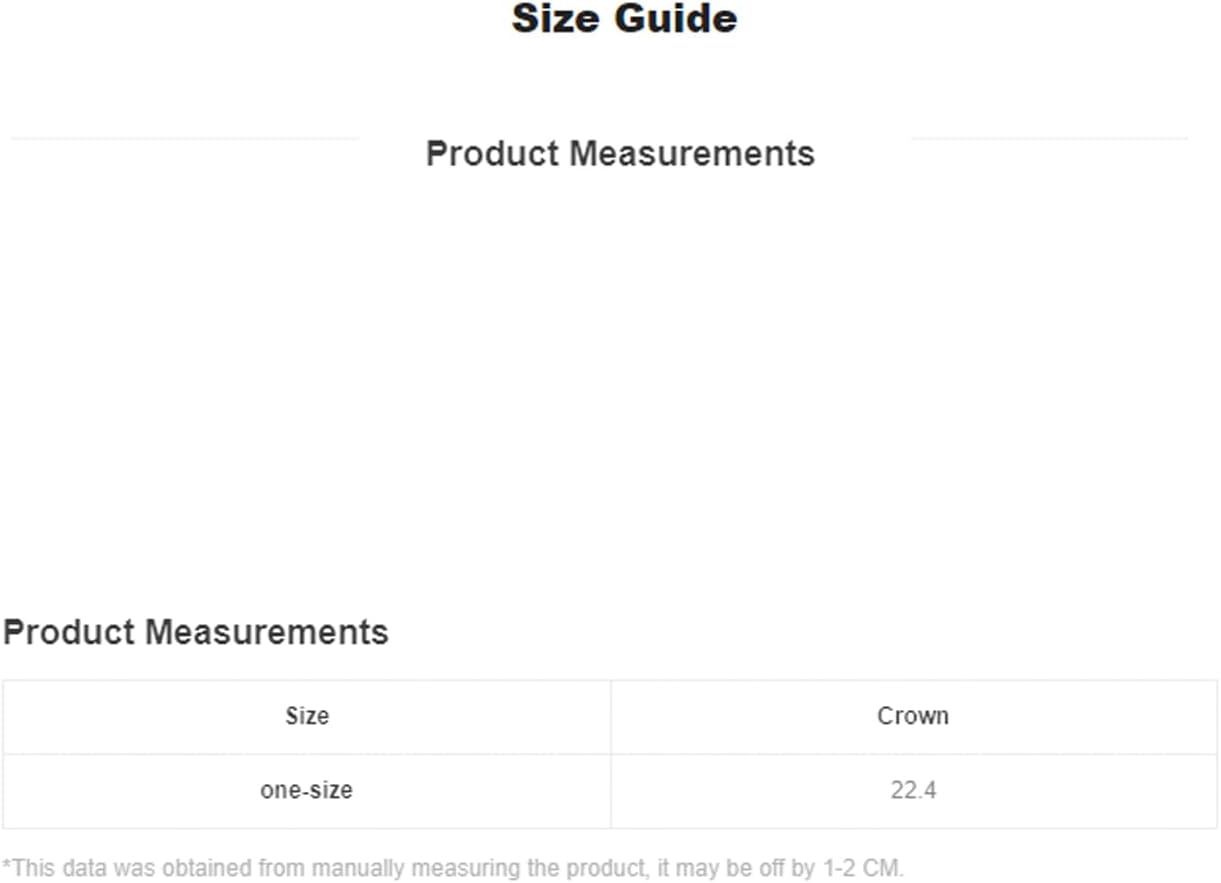Click the divider line left of centered heading
This screenshot has width=1221, height=883.
pyautogui.click(x=184, y=138)
